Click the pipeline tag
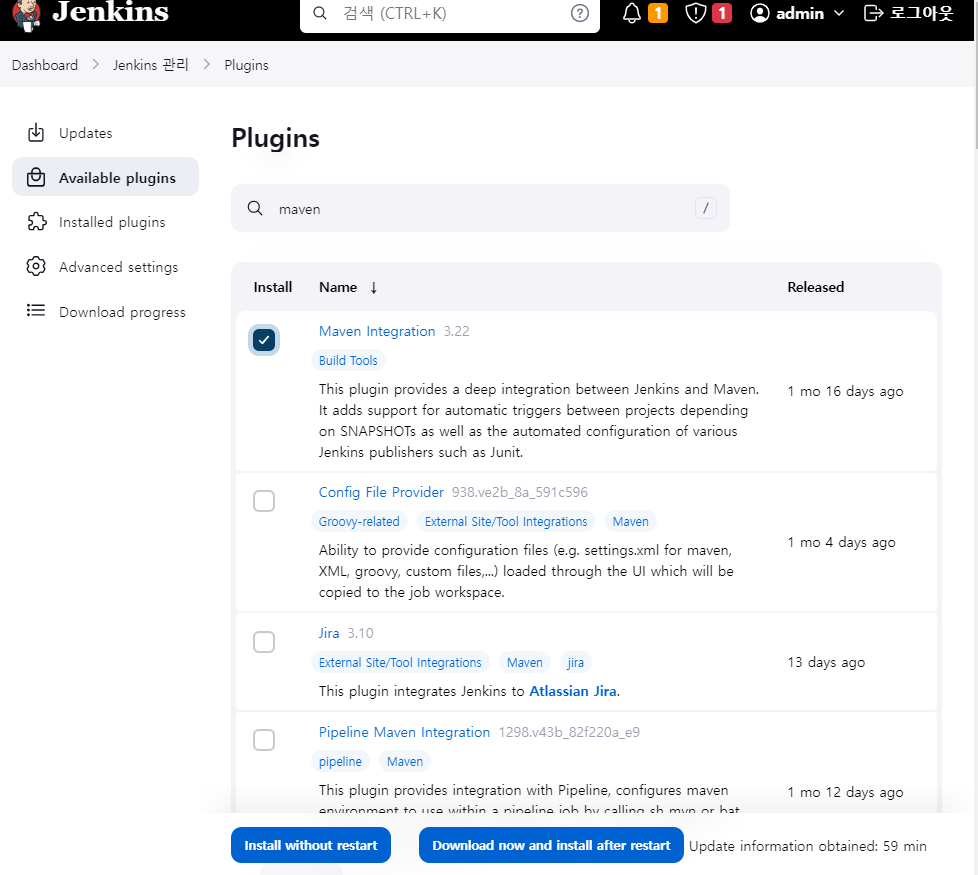The width and height of the screenshot is (978, 875). click(x=340, y=761)
